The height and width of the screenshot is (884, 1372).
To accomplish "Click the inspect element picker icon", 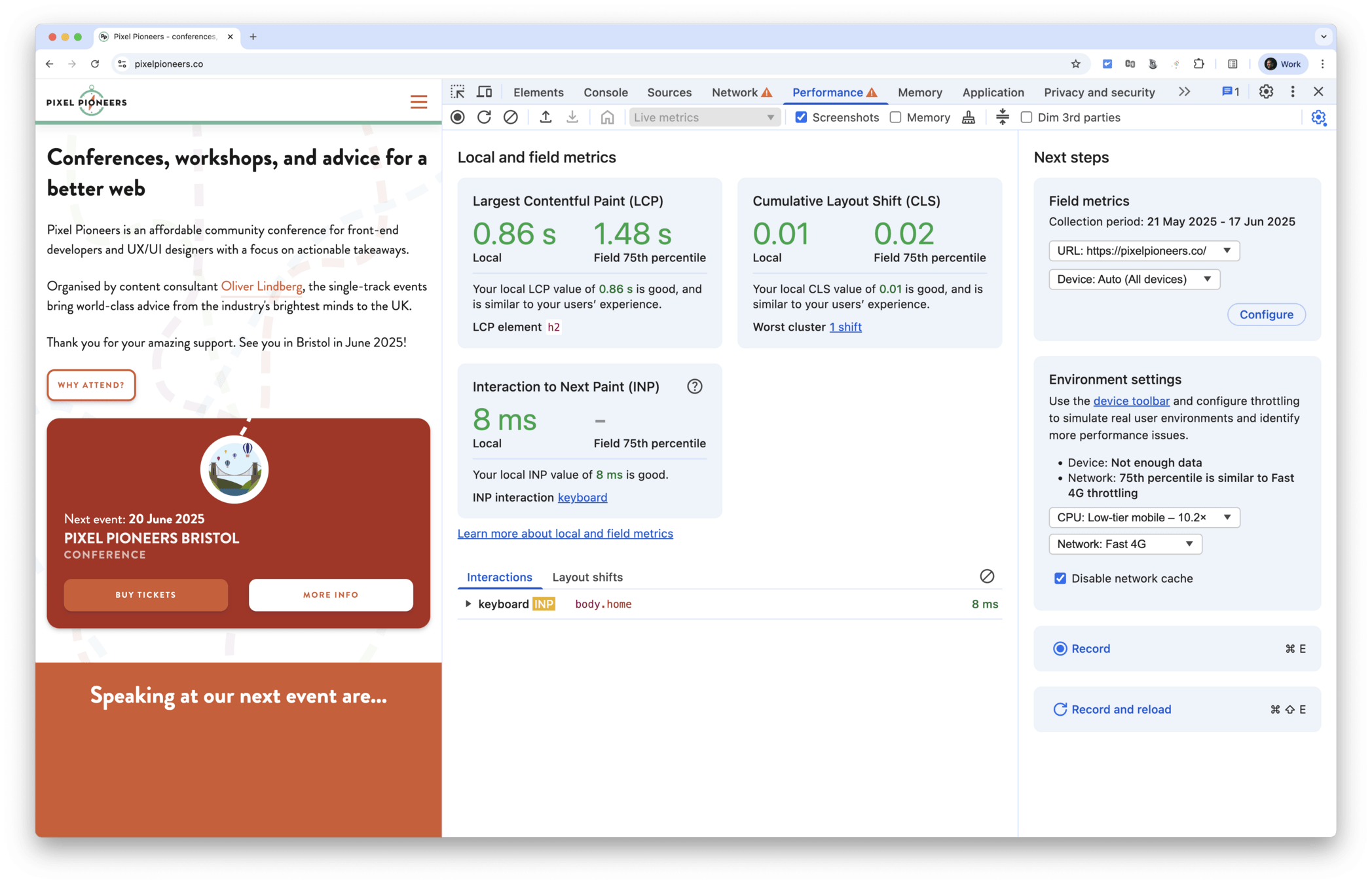I will (x=458, y=92).
